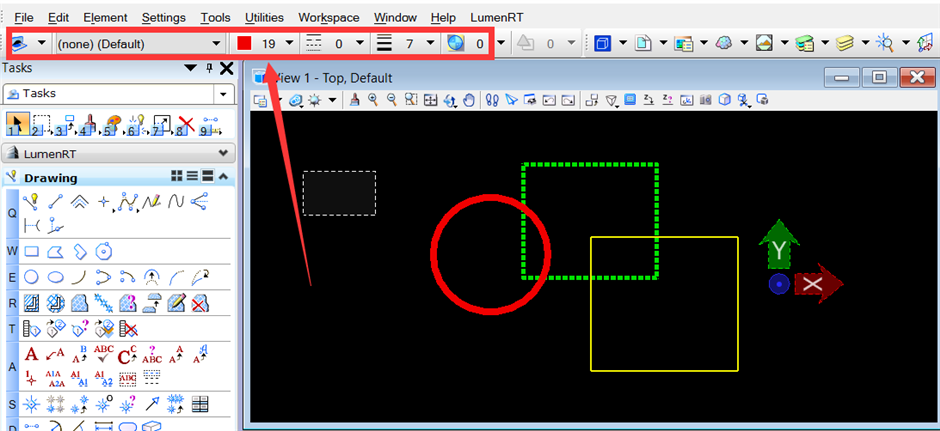Open the File menu

click(x=23, y=17)
